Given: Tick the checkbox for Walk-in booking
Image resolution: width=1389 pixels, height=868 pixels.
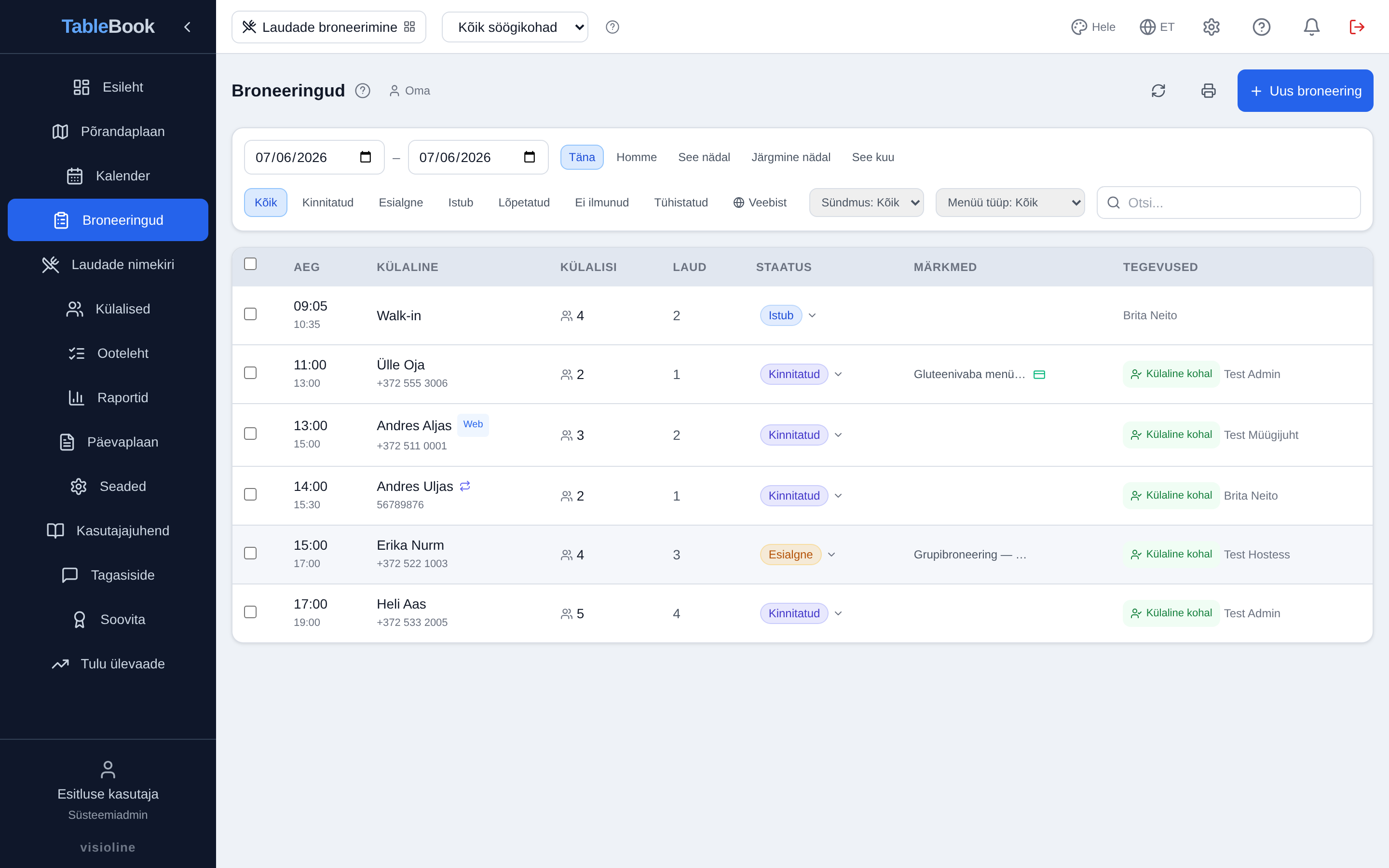Looking at the screenshot, I should coord(250,314).
